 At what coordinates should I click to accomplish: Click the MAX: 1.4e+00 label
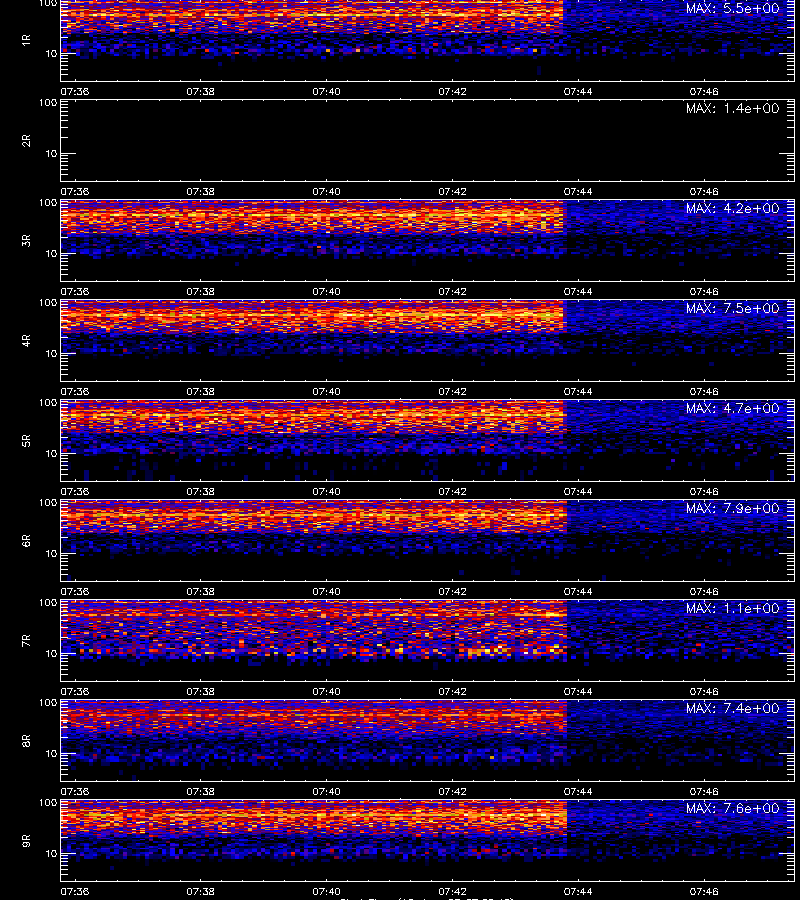(x=732, y=108)
